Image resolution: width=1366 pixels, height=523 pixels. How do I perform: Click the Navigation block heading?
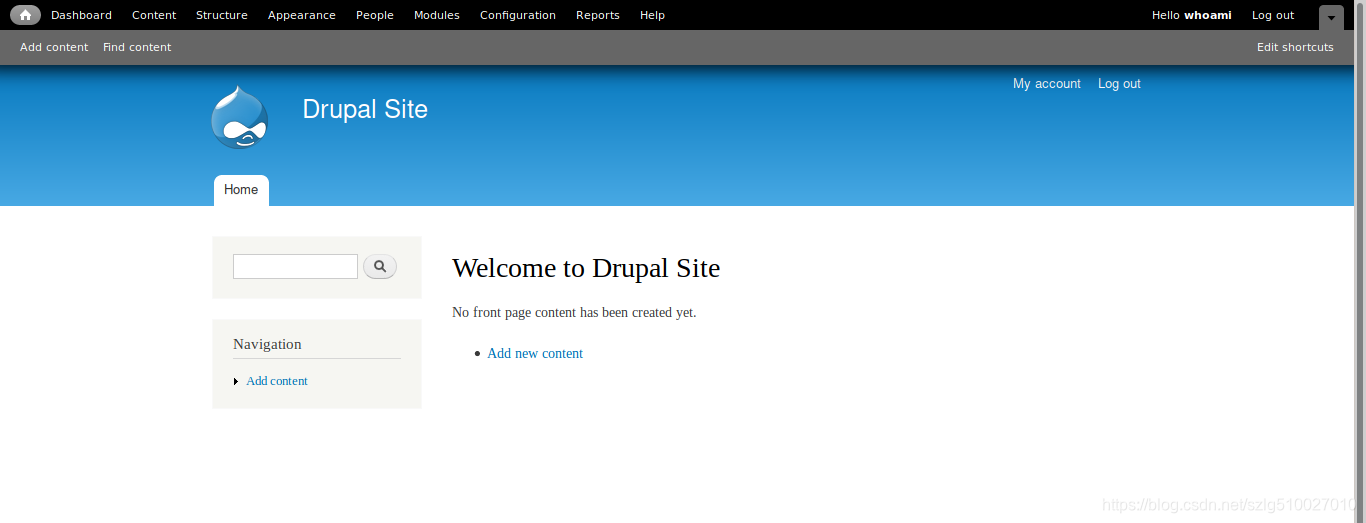click(x=267, y=344)
